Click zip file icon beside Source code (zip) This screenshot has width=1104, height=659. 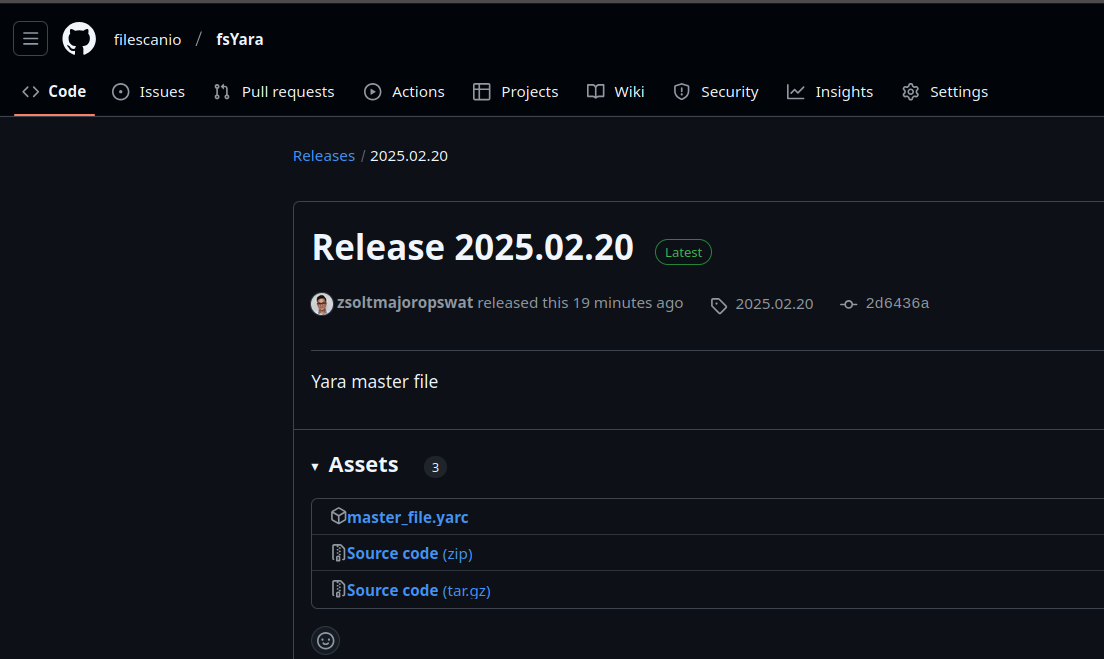click(338, 553)
